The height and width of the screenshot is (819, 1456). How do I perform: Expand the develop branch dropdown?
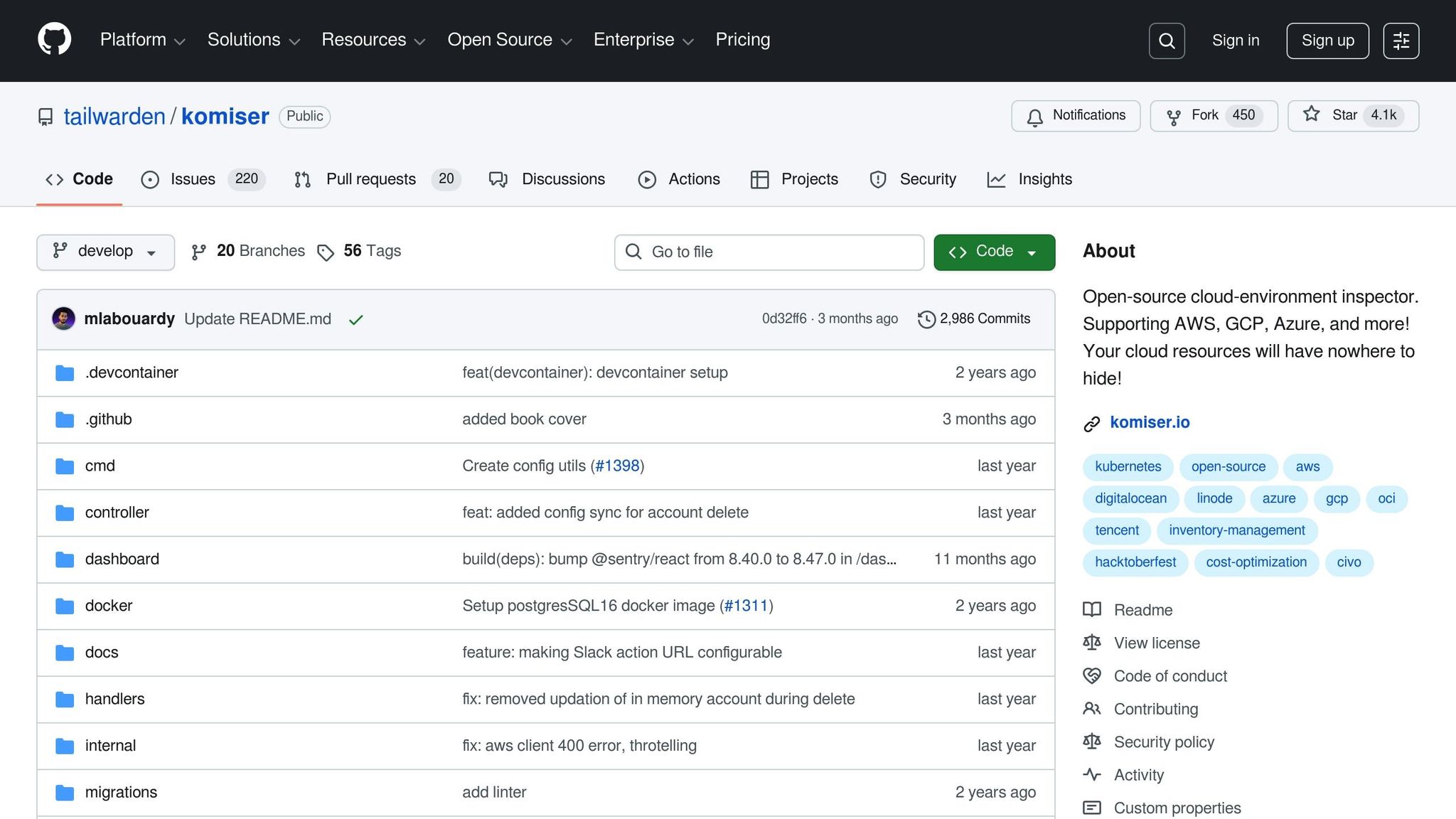[105, 252]
